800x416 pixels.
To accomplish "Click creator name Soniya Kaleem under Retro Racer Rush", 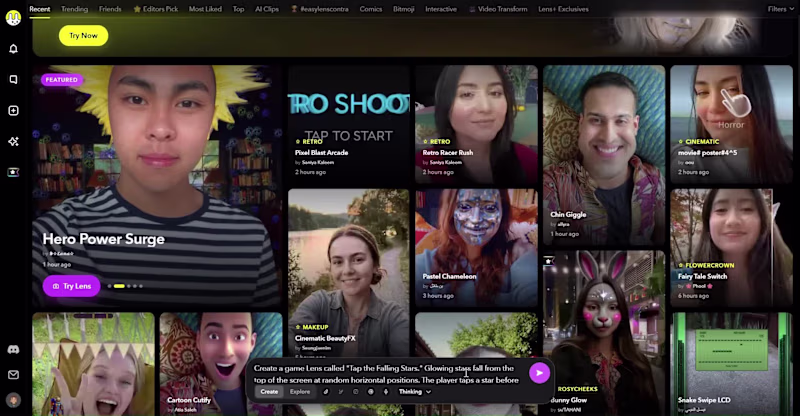I will click(445, 162).
